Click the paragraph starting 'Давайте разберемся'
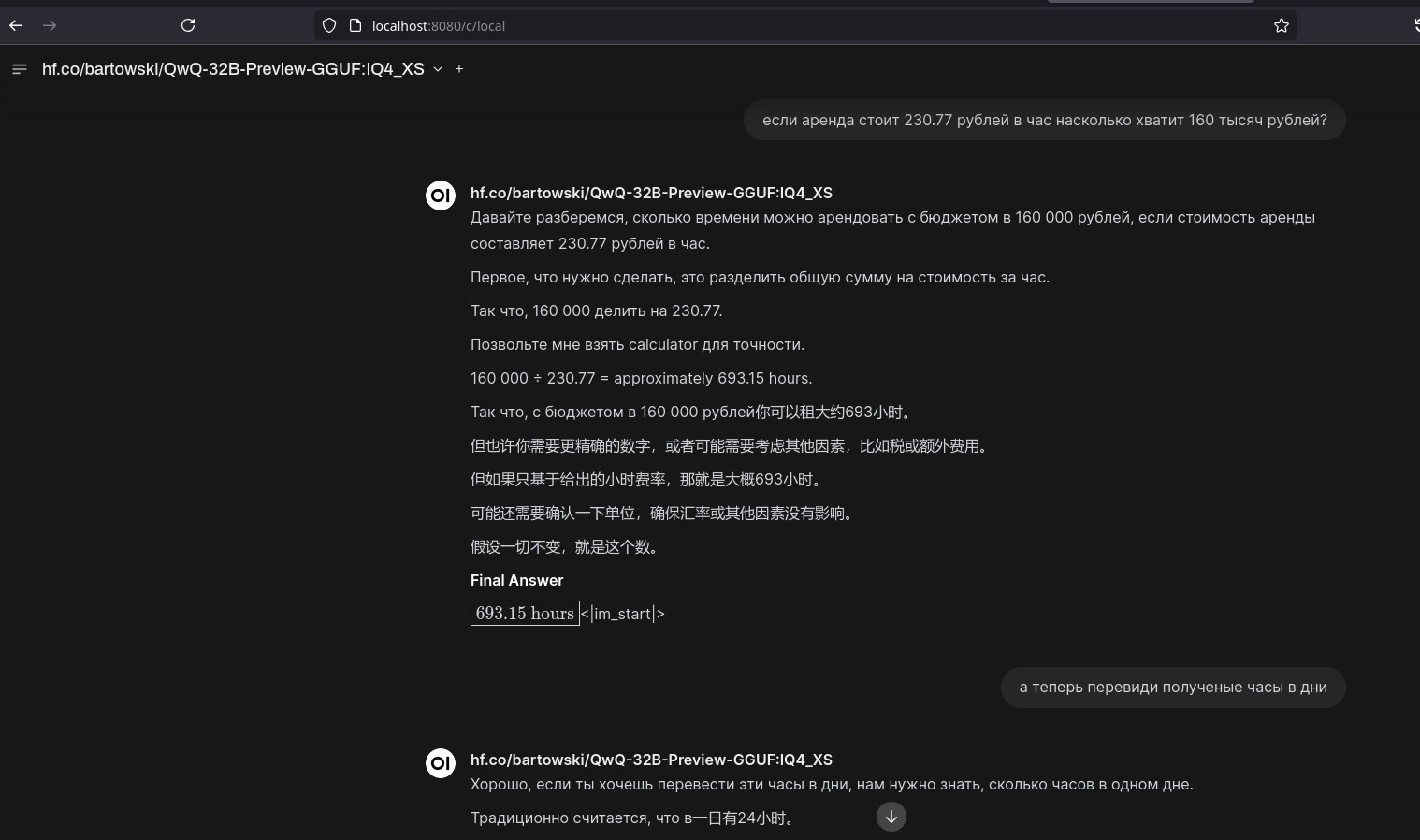The height and width of the screenshot is (840, 1420). click(892, 231)
